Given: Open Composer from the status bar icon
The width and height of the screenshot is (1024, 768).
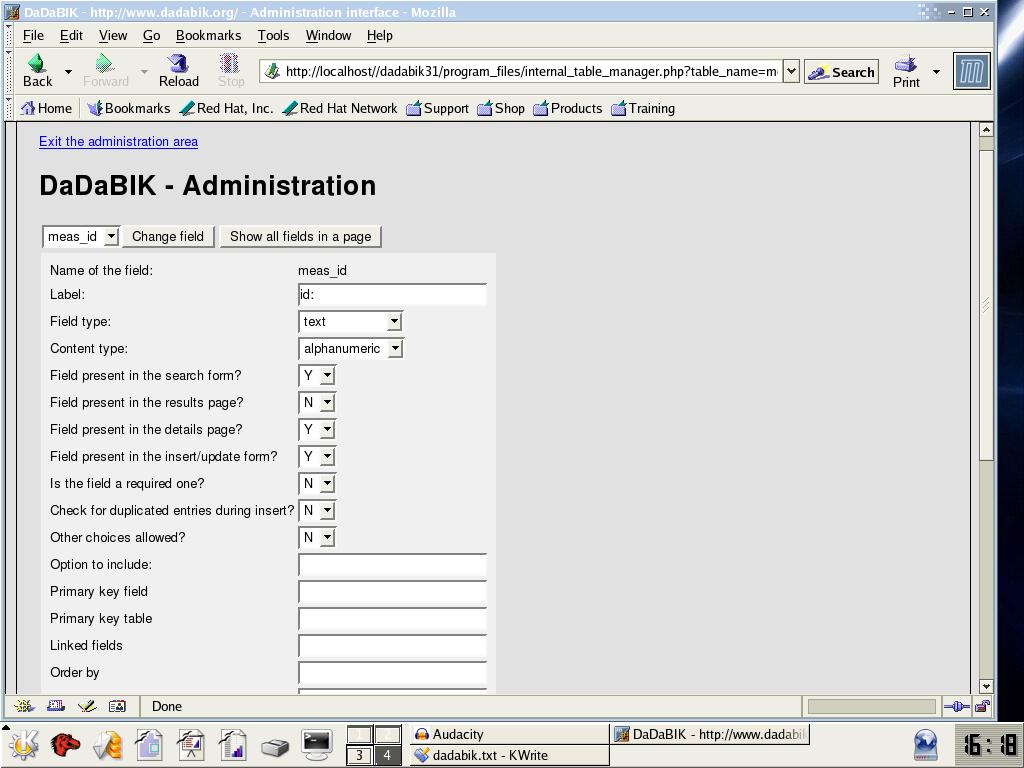Looking at the screenshot, I should tap(87, 706).
